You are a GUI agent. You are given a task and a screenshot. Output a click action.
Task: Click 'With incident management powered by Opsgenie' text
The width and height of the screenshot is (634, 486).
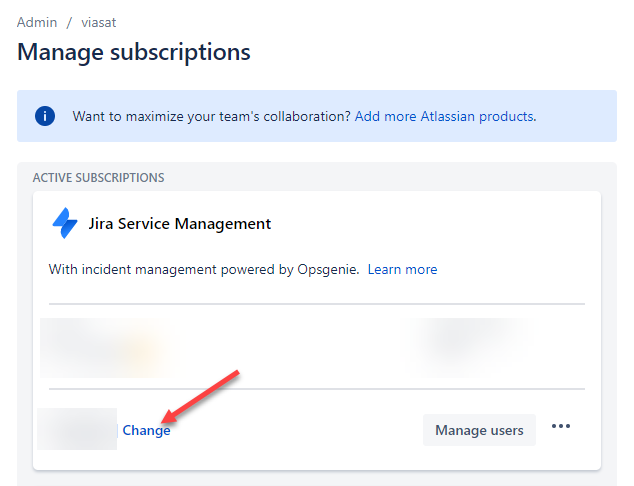coord(204,269)
